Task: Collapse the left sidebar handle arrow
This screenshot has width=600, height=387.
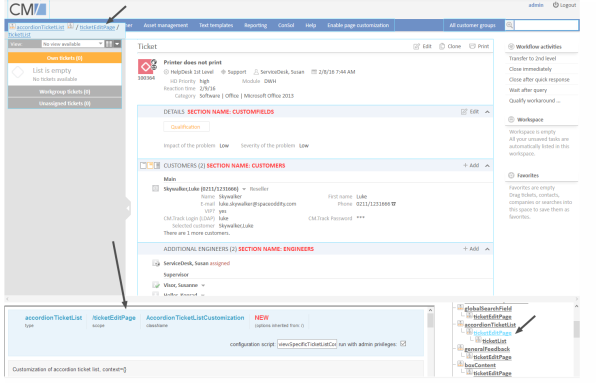Action: (128, 208)
